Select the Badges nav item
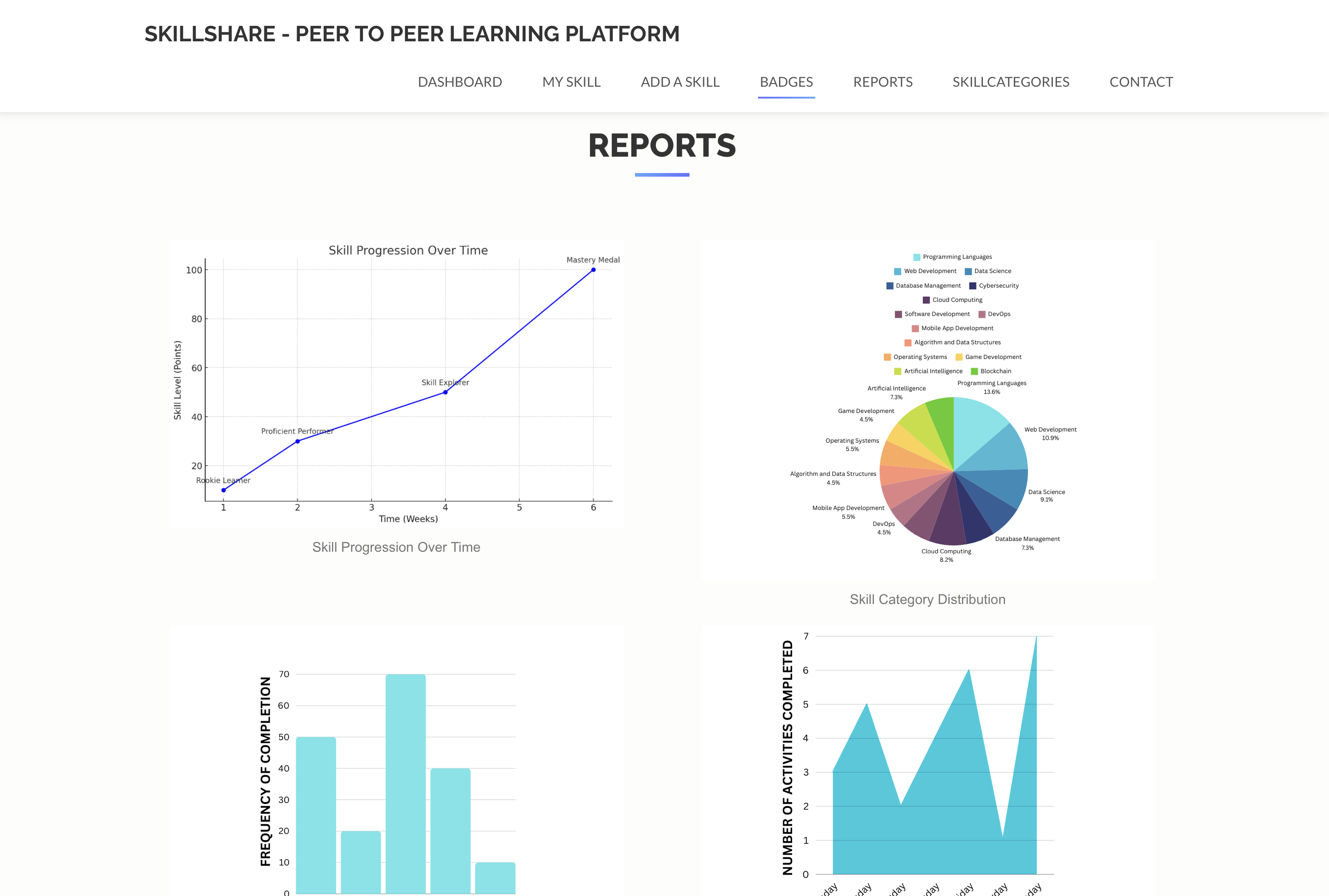This screenshot has height=896, width=1329. click(x=786, y=82)
